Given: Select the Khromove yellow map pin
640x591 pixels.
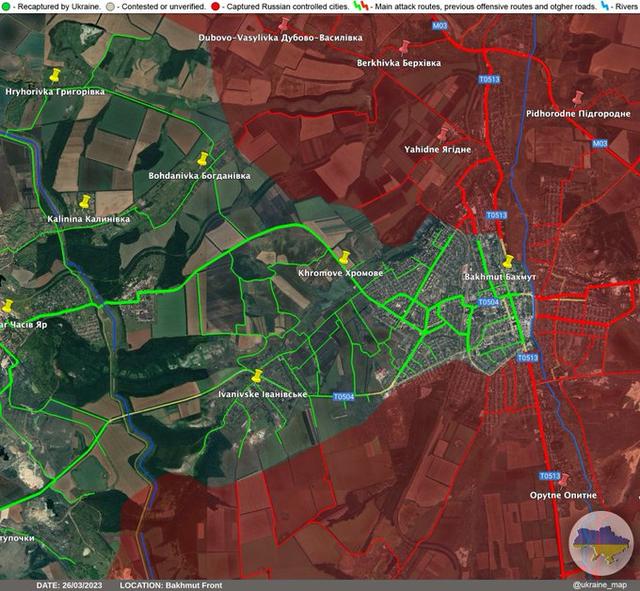Looking at the screenshot, I should [344, 258].
